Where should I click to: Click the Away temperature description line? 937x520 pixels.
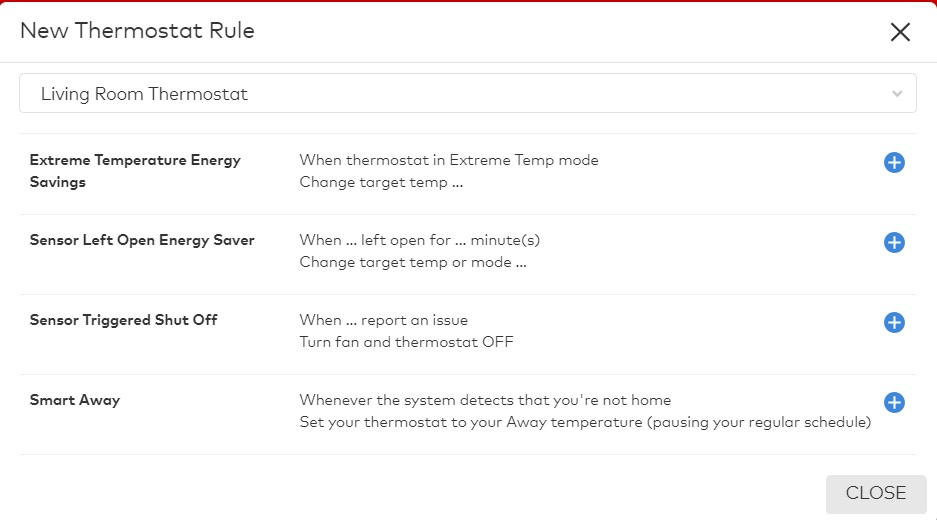point(585,423)
